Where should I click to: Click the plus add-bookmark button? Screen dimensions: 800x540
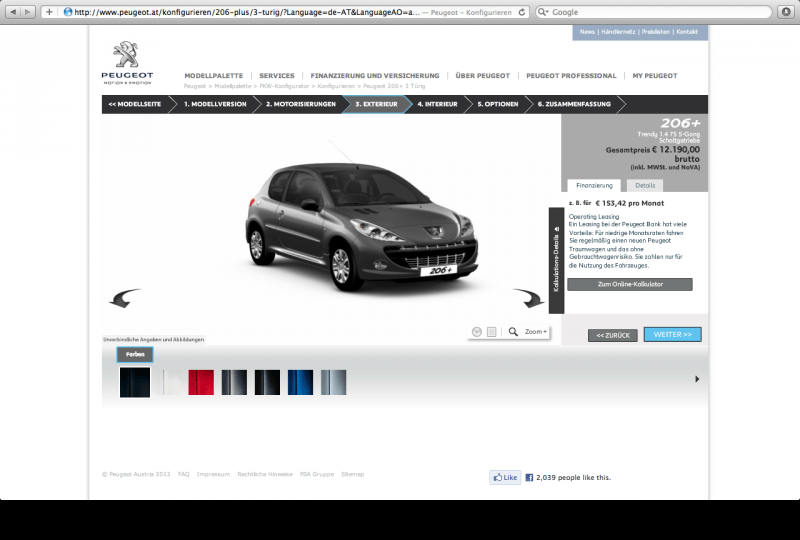pos(49,12)
